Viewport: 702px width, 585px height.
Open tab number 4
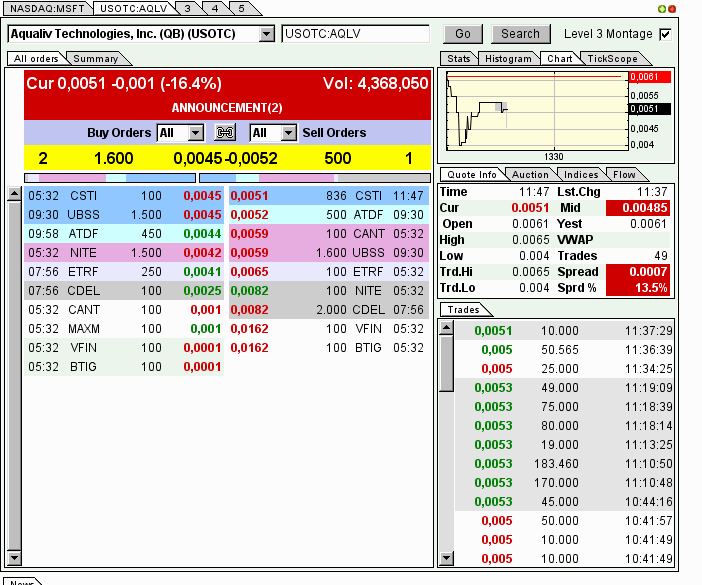(215, 9)
